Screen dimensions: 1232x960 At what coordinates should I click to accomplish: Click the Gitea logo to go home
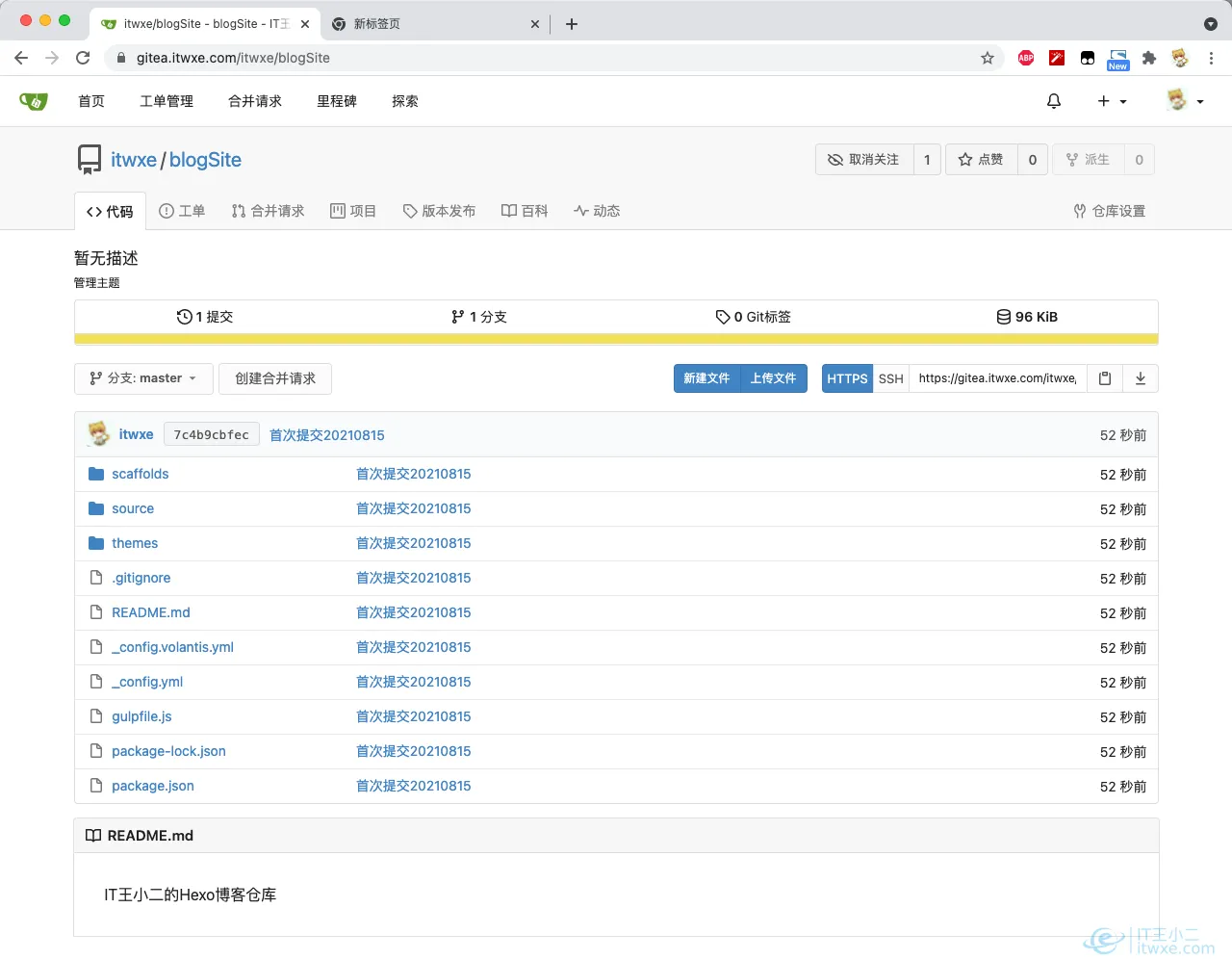(x=34, y=100)
